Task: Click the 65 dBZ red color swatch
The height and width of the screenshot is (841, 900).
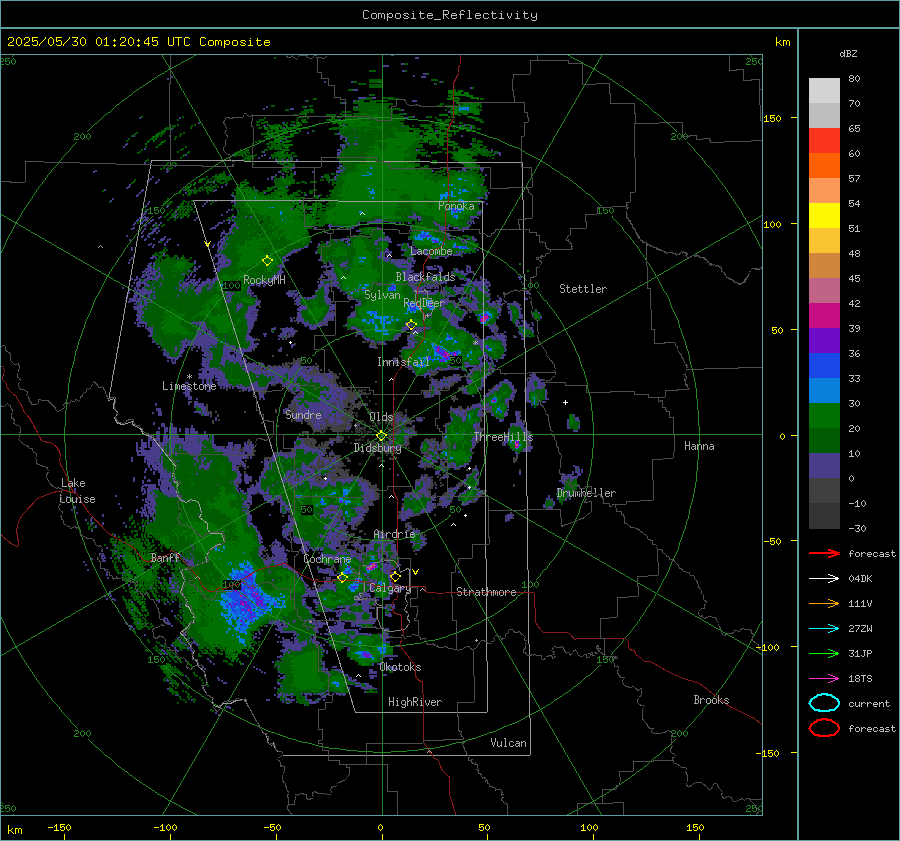Action: pos(824,141)
